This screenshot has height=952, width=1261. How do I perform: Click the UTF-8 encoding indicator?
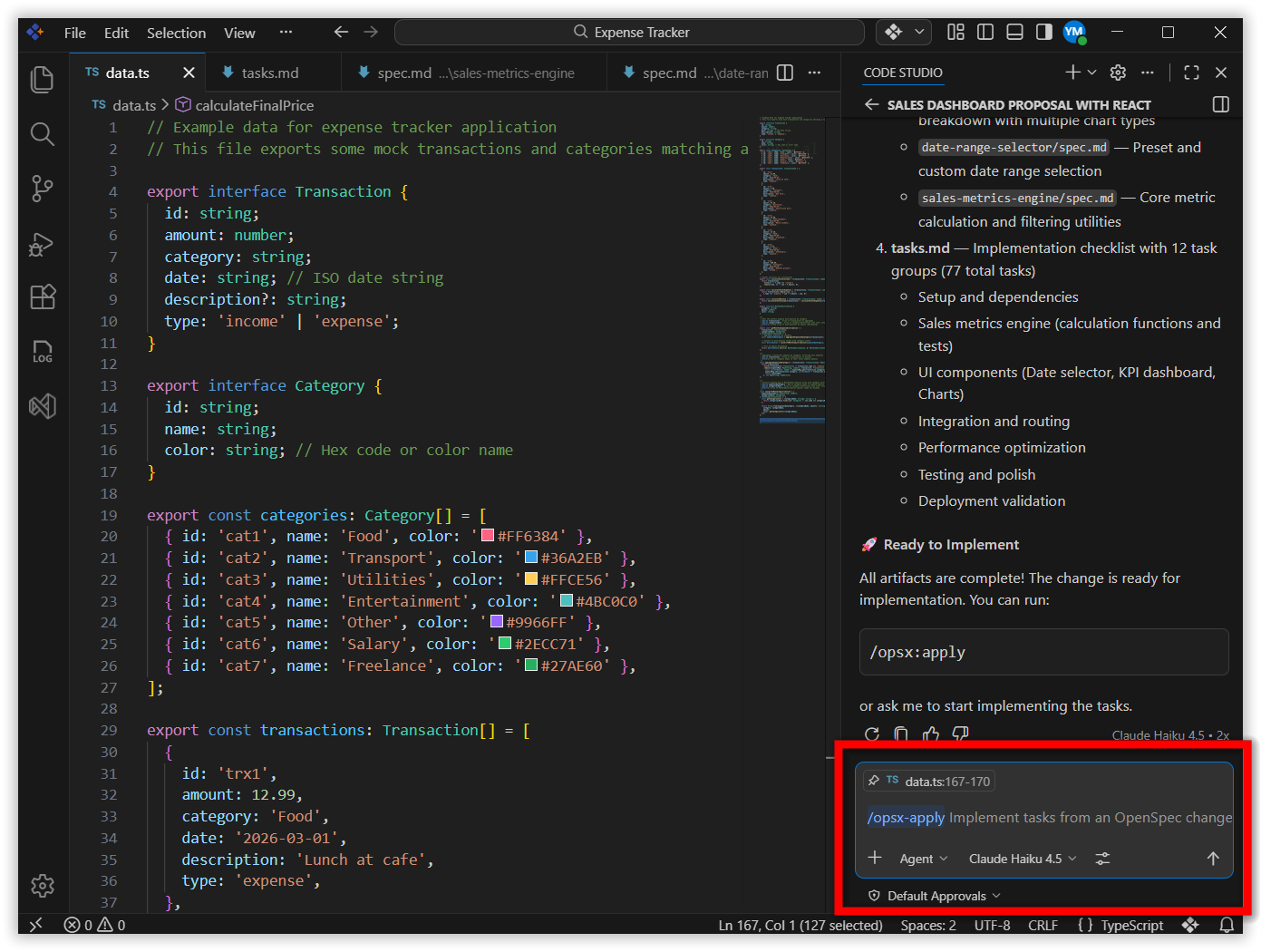pos(992,925)
